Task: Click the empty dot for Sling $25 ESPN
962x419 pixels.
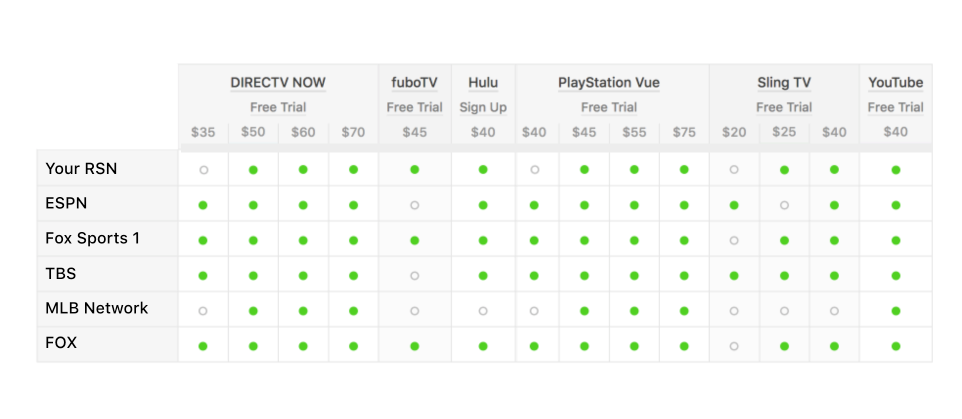Action: click(784, 205)
